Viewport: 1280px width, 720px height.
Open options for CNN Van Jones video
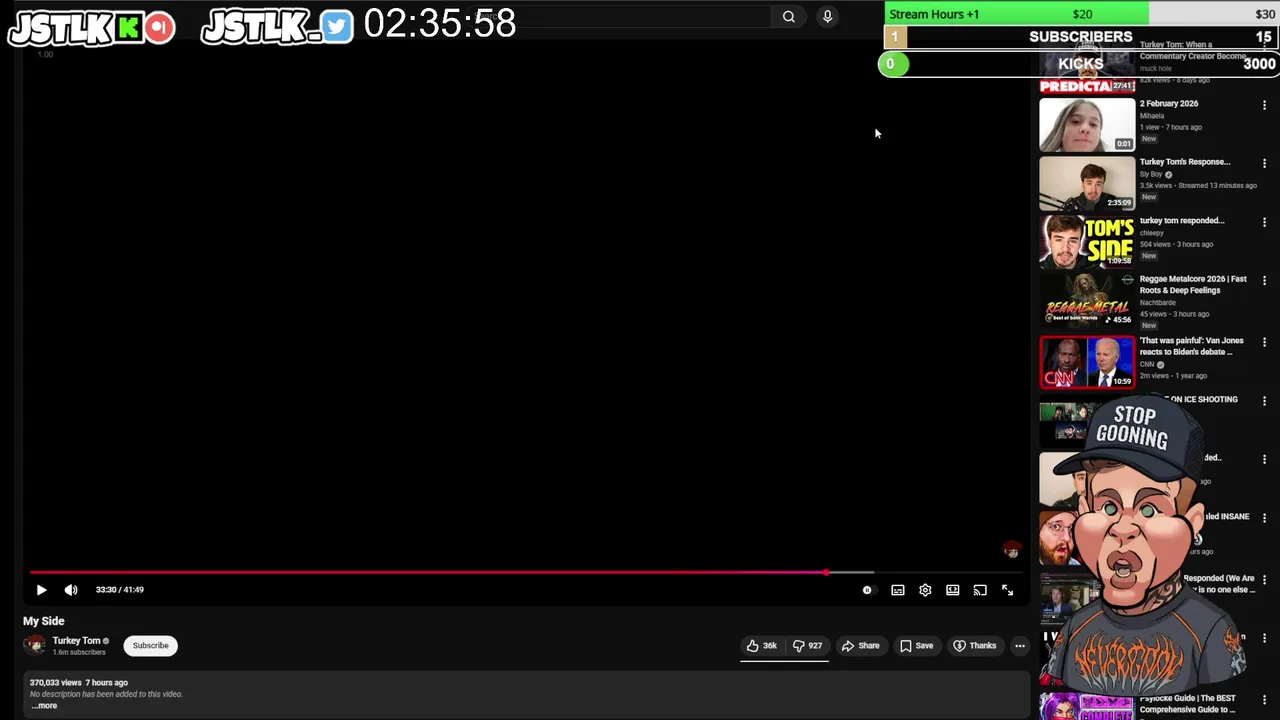pos(1264,342)
